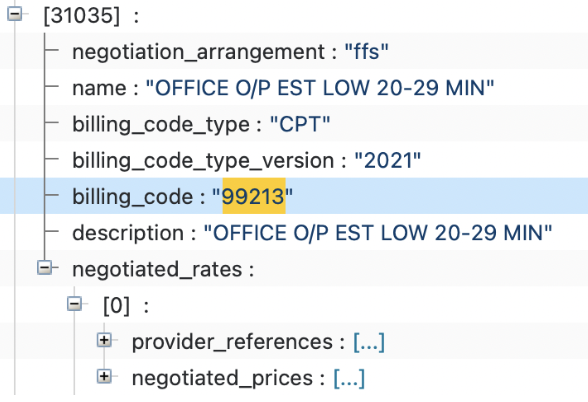Click the highlighted 99213 value

coord(254,196)
